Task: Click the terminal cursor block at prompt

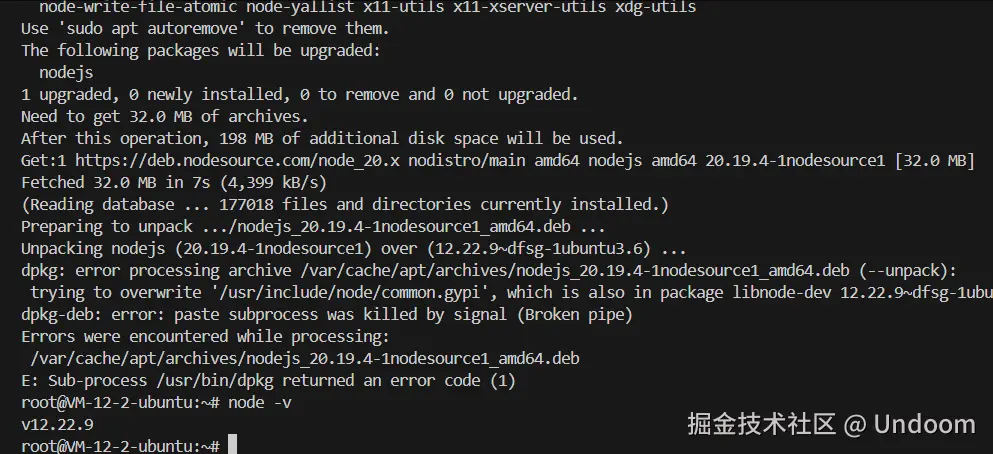Action: [232, 445]
